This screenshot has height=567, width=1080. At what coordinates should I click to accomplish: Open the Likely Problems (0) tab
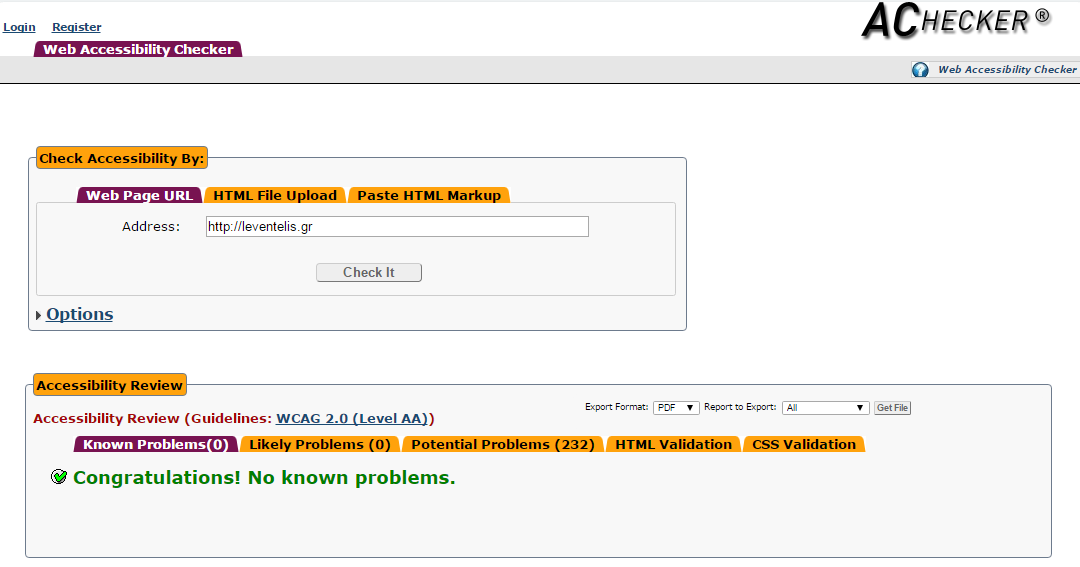(x=320, y=444)
